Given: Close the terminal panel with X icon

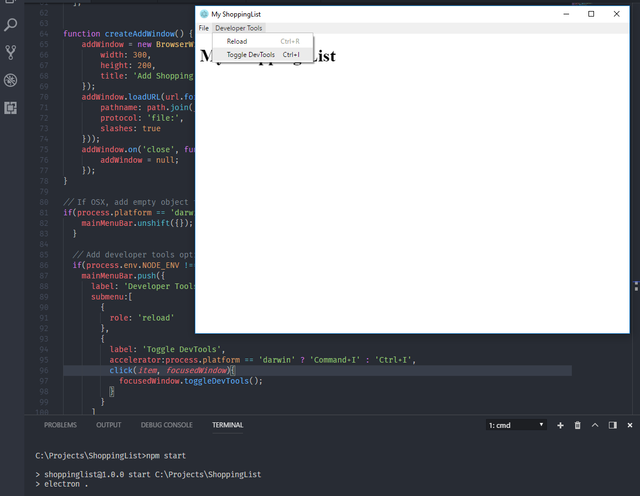Looking at the screenshot, I should coord(630,425).
